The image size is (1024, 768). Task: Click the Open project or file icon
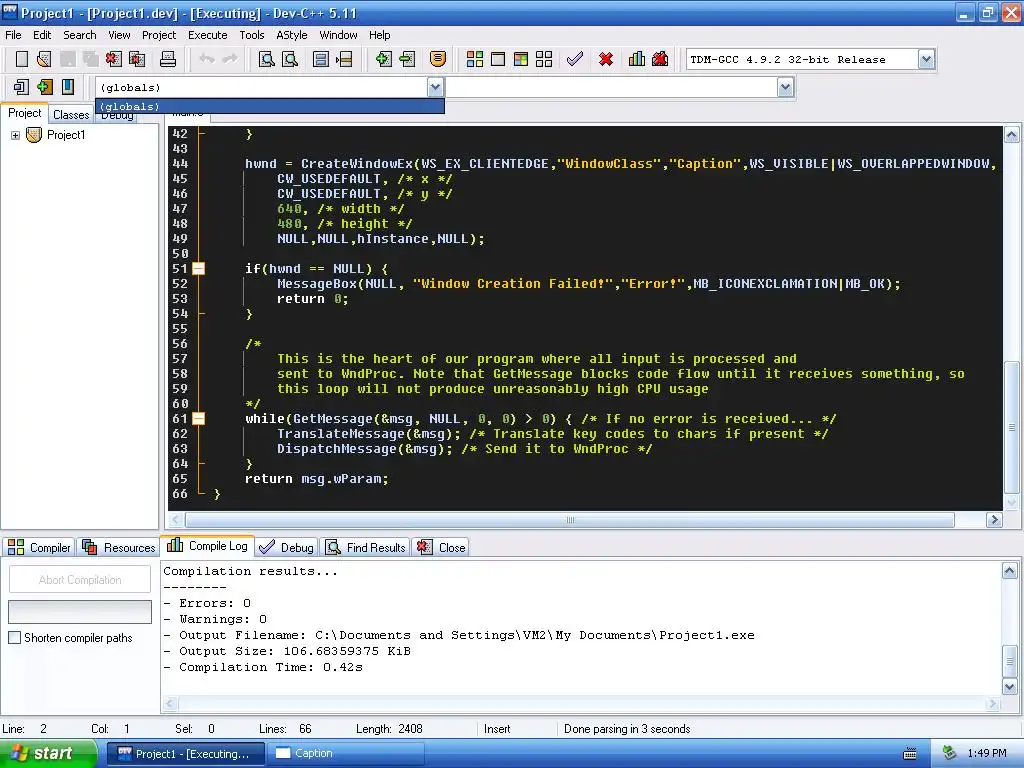tap(44, 59)
